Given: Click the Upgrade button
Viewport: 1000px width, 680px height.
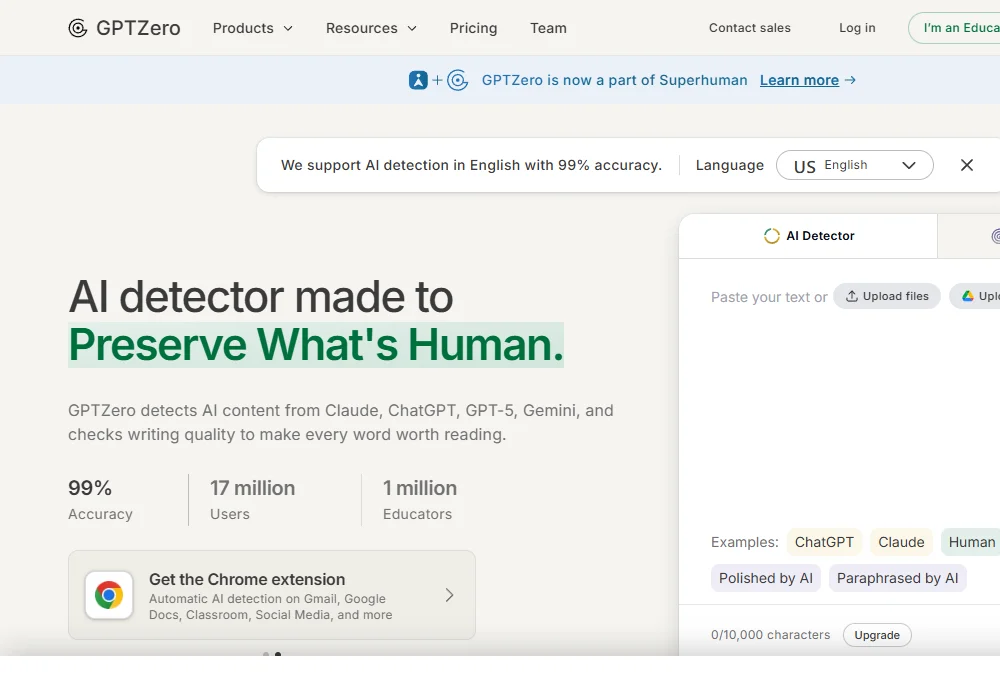Looking at the screenshot, I should click(x=877, y=635).
